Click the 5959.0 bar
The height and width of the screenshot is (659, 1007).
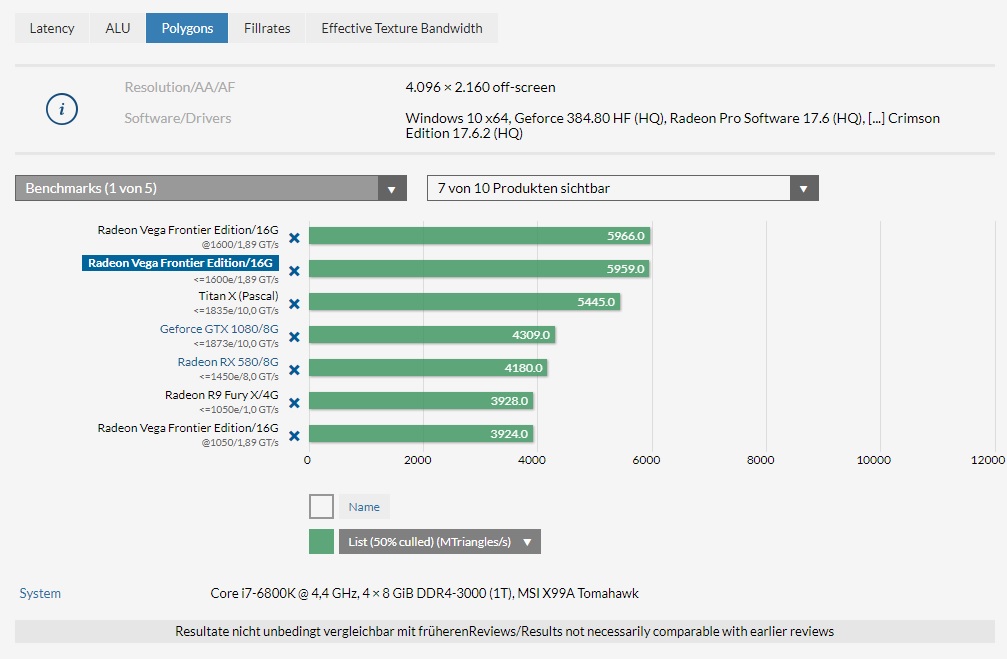(479, 268)
